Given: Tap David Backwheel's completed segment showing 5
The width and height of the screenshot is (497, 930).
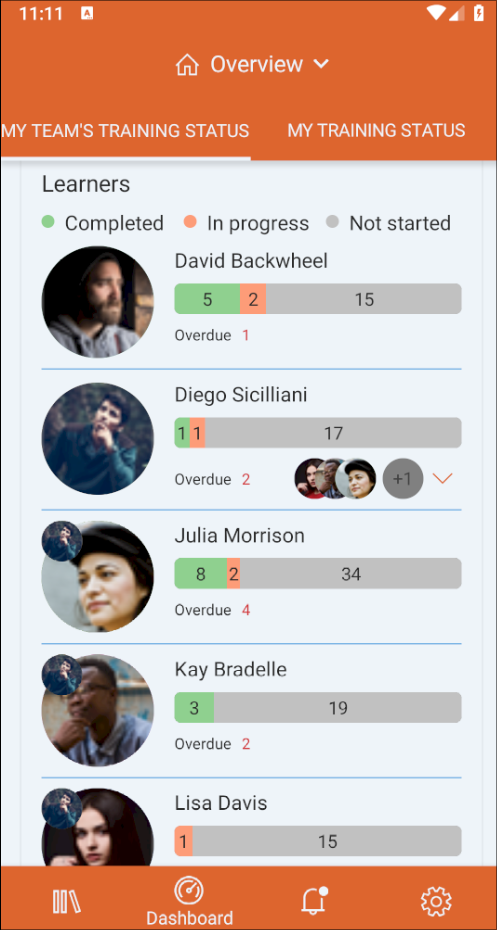Looking at the screenshot, I should coord(207,299).
